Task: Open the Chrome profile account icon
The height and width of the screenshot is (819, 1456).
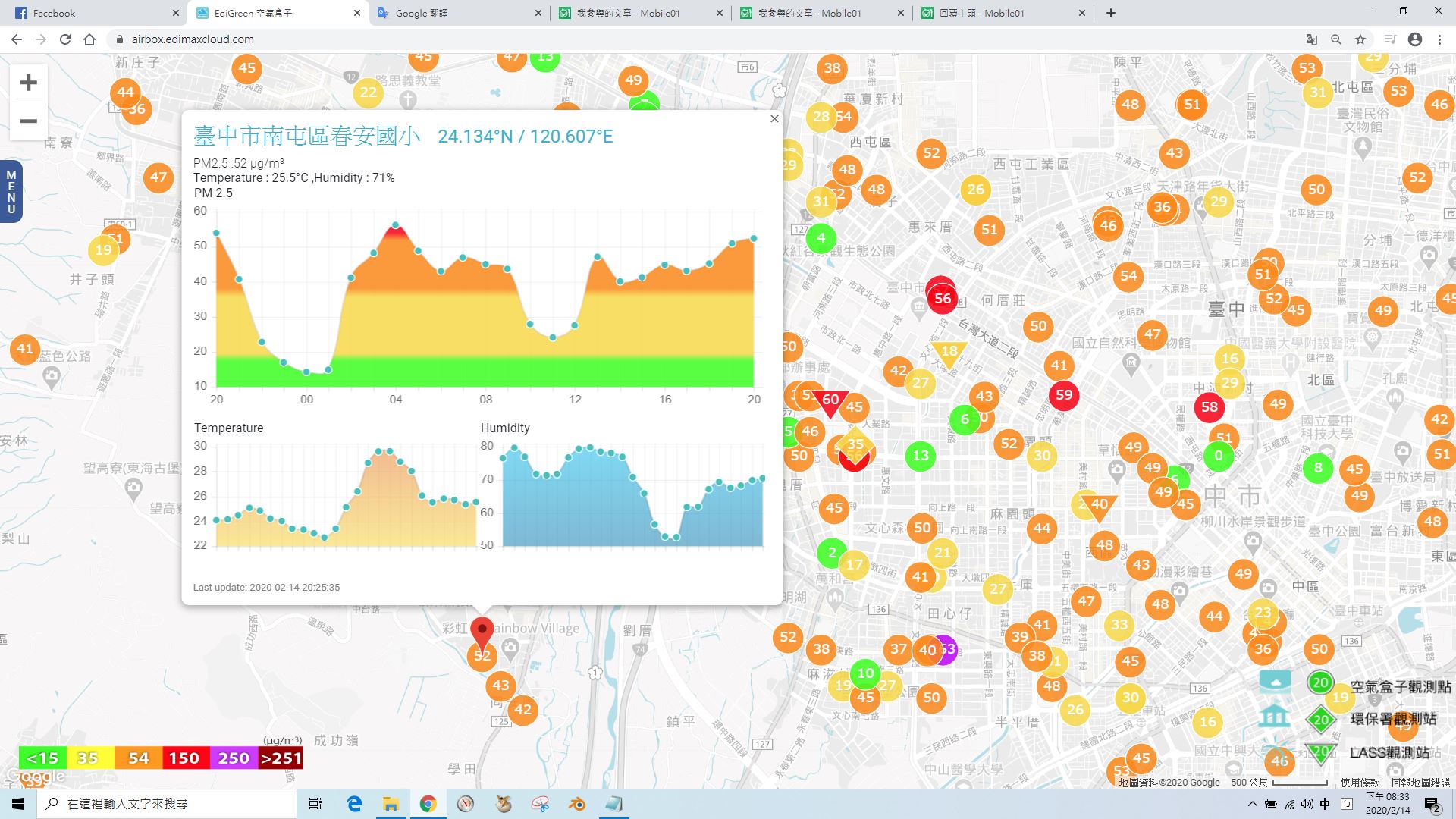Action: [x=1415, y=39]
